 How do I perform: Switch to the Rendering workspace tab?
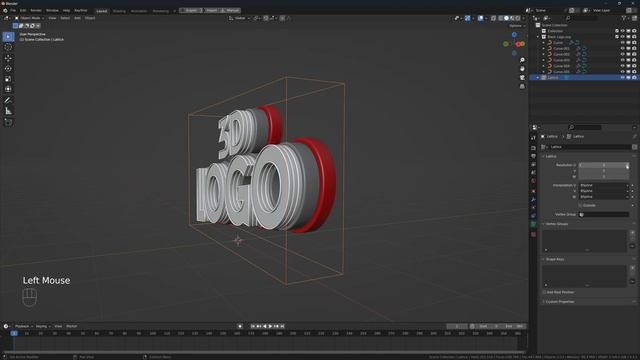(x=160, y=11)
